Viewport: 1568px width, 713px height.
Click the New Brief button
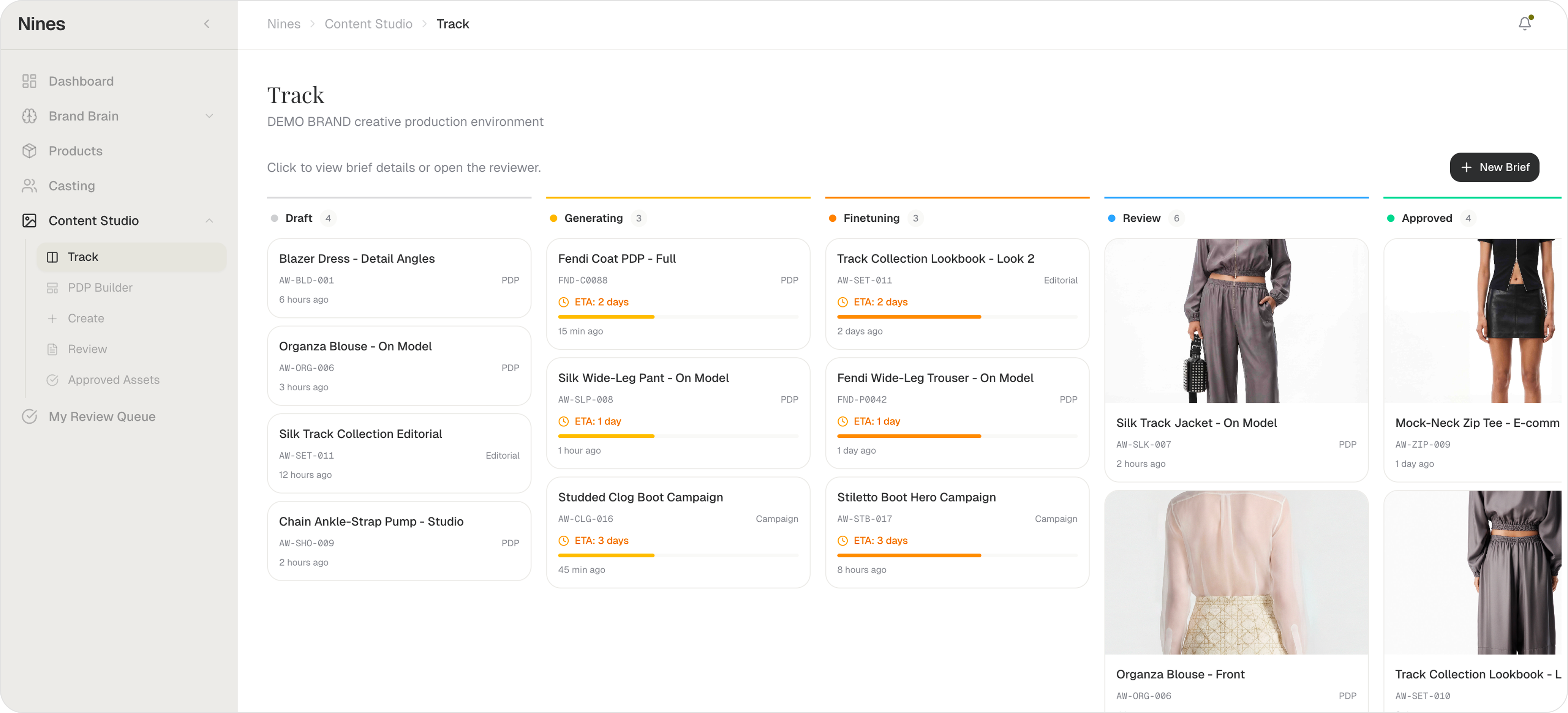point(1494,167)
